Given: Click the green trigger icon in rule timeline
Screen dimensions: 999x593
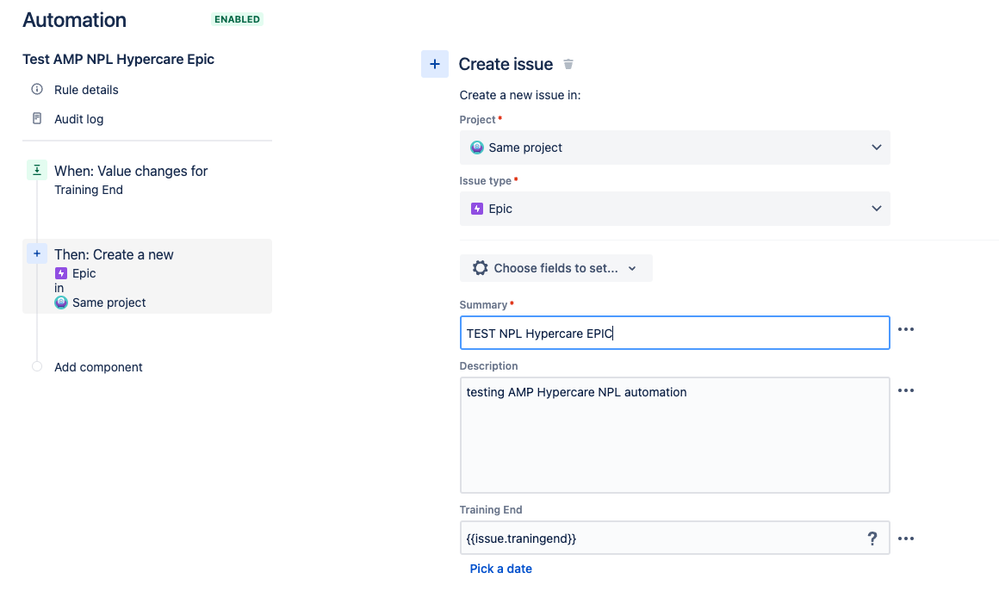Looking at the screenshot, I should coord(37,171).
